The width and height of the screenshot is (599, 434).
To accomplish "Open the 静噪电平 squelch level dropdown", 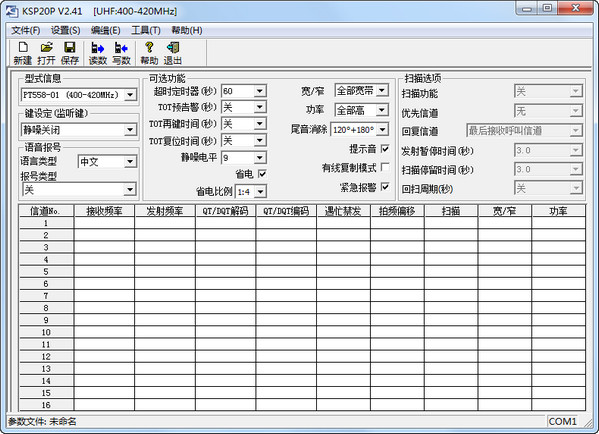I will 259,157.
